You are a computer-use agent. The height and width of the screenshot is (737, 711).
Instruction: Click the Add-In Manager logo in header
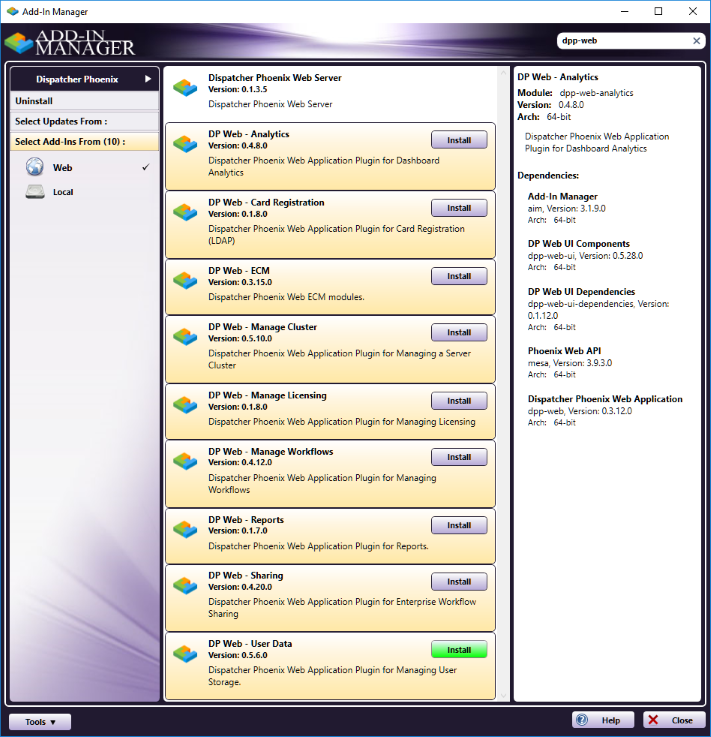click(x=70, y=43)
